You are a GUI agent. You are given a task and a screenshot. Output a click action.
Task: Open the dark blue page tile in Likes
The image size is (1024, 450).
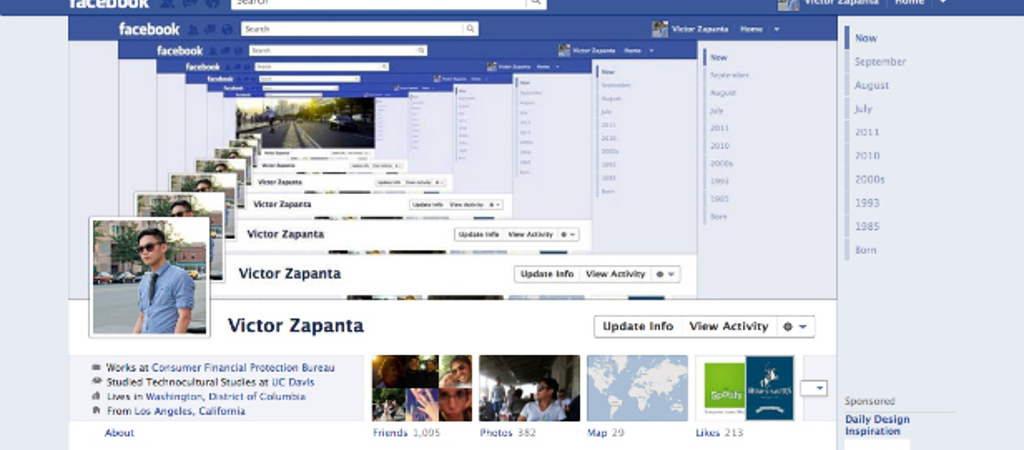coord(769,388)
